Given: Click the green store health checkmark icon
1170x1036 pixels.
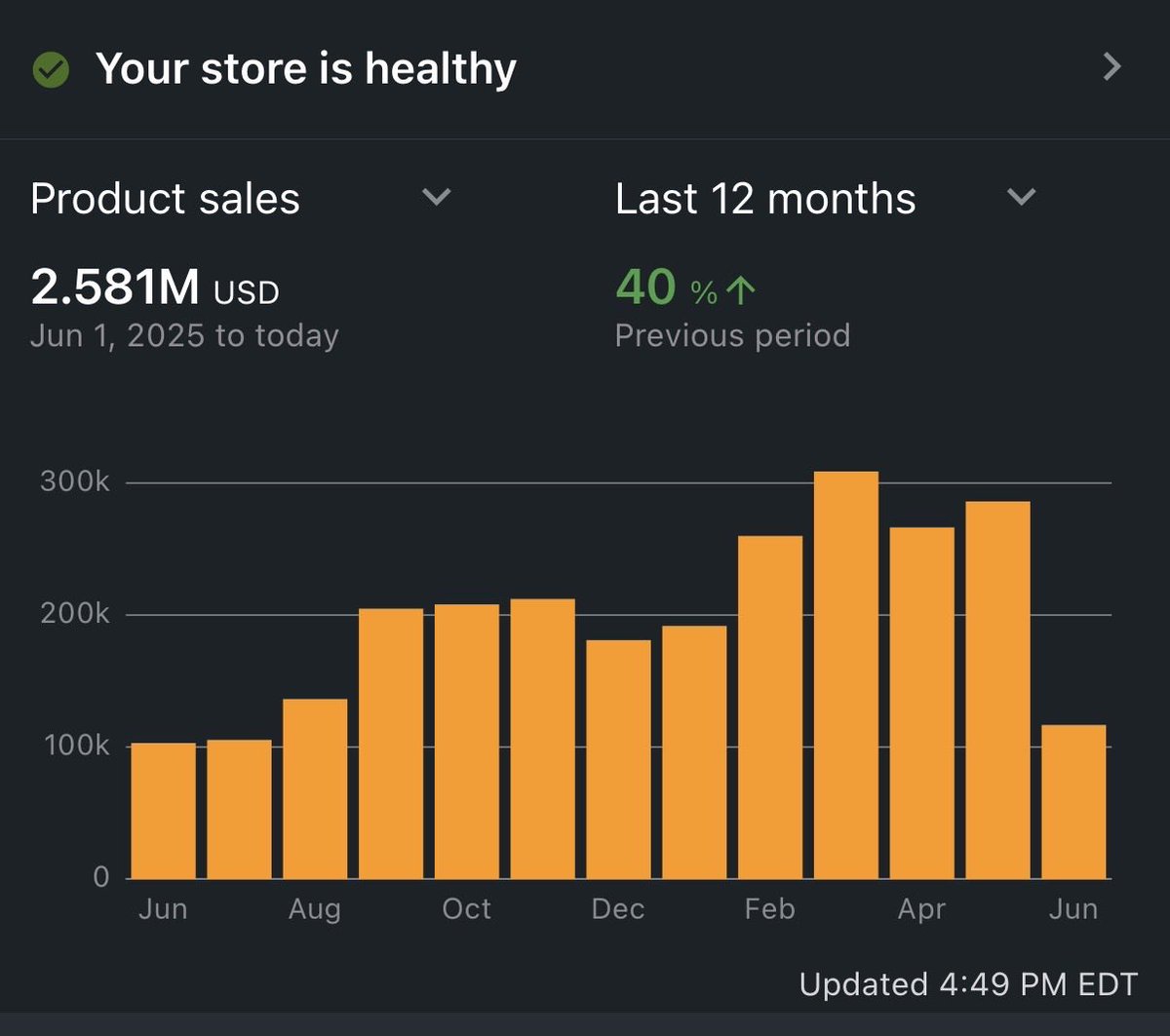Looking at the screenshot, I should coord(51,69).
